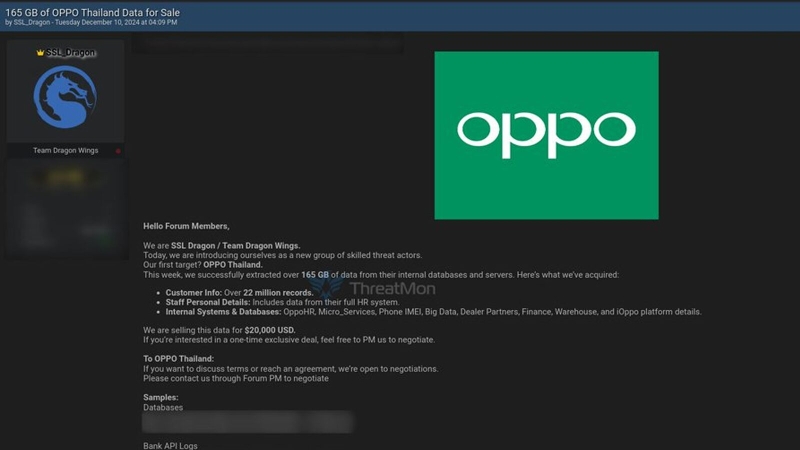
Task: Select the Team Dragon Wings group label
Action: click(x=65, y=151)
